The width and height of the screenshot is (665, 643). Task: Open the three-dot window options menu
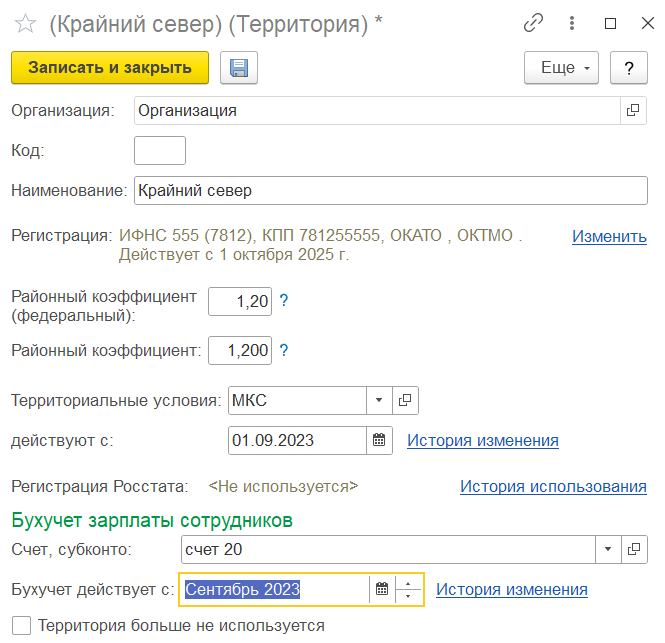pyautogui.click(x=572, y=23)
